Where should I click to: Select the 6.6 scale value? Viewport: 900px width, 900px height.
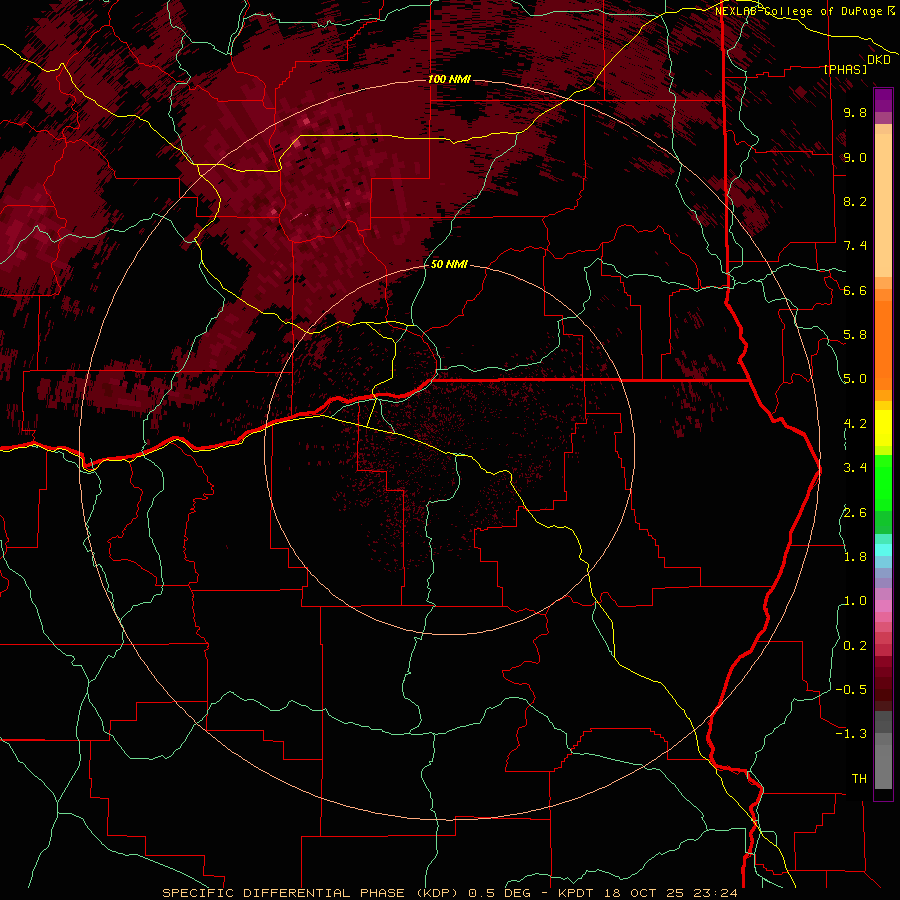855,290
